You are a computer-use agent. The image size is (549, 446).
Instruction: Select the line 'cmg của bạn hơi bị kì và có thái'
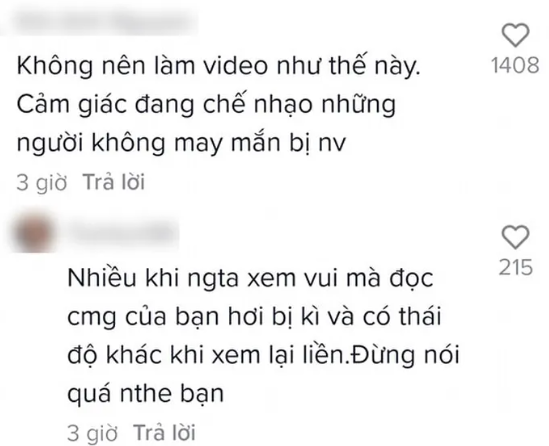(254, 317)
